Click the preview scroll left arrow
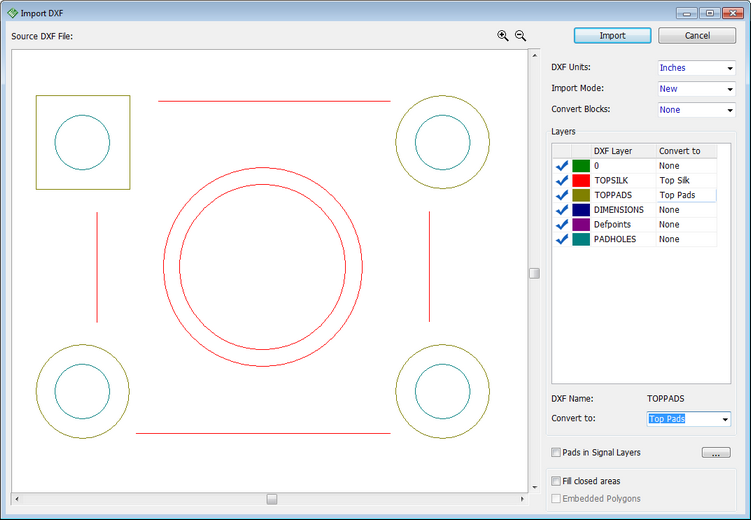This screenshot has height=520, width=751. (17, 499)
